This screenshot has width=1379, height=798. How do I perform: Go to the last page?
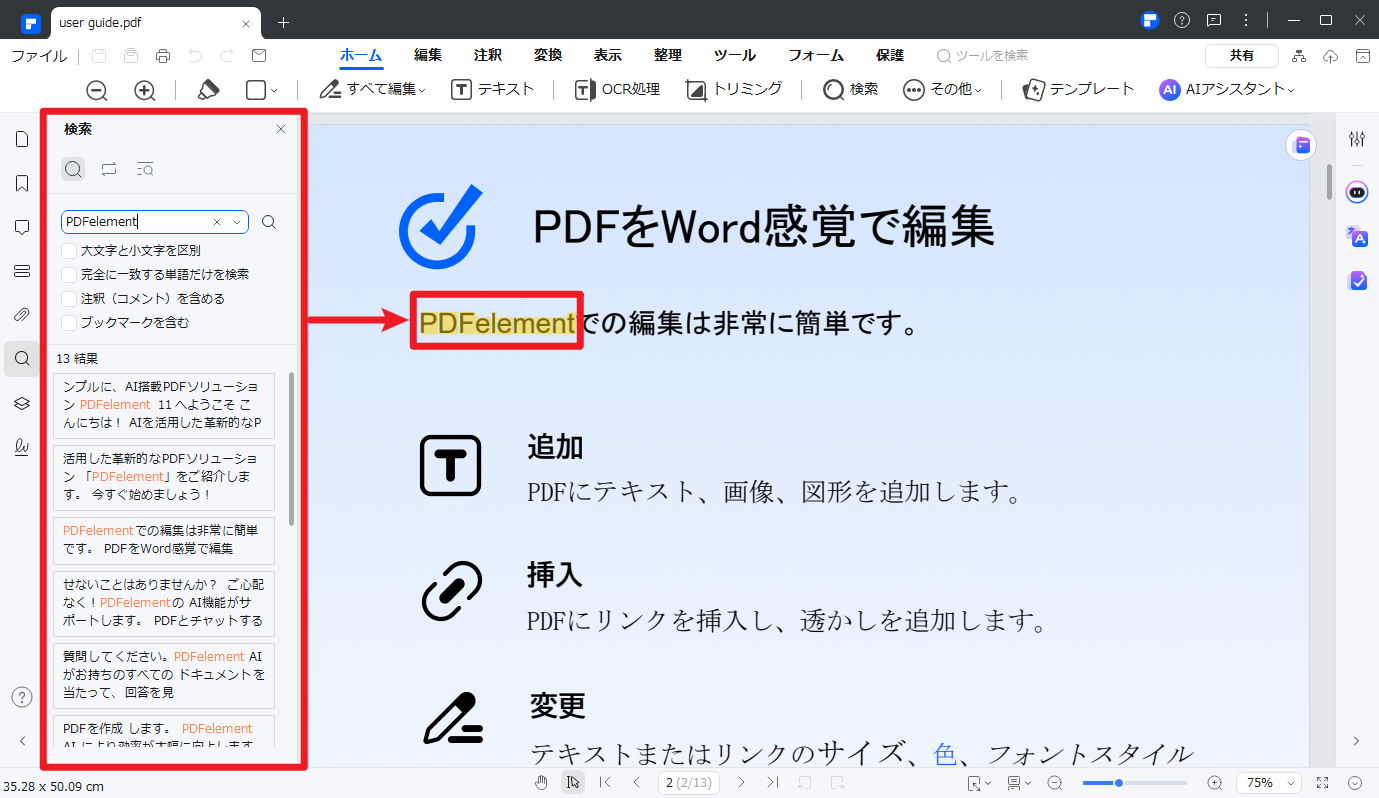pos(773,782)
